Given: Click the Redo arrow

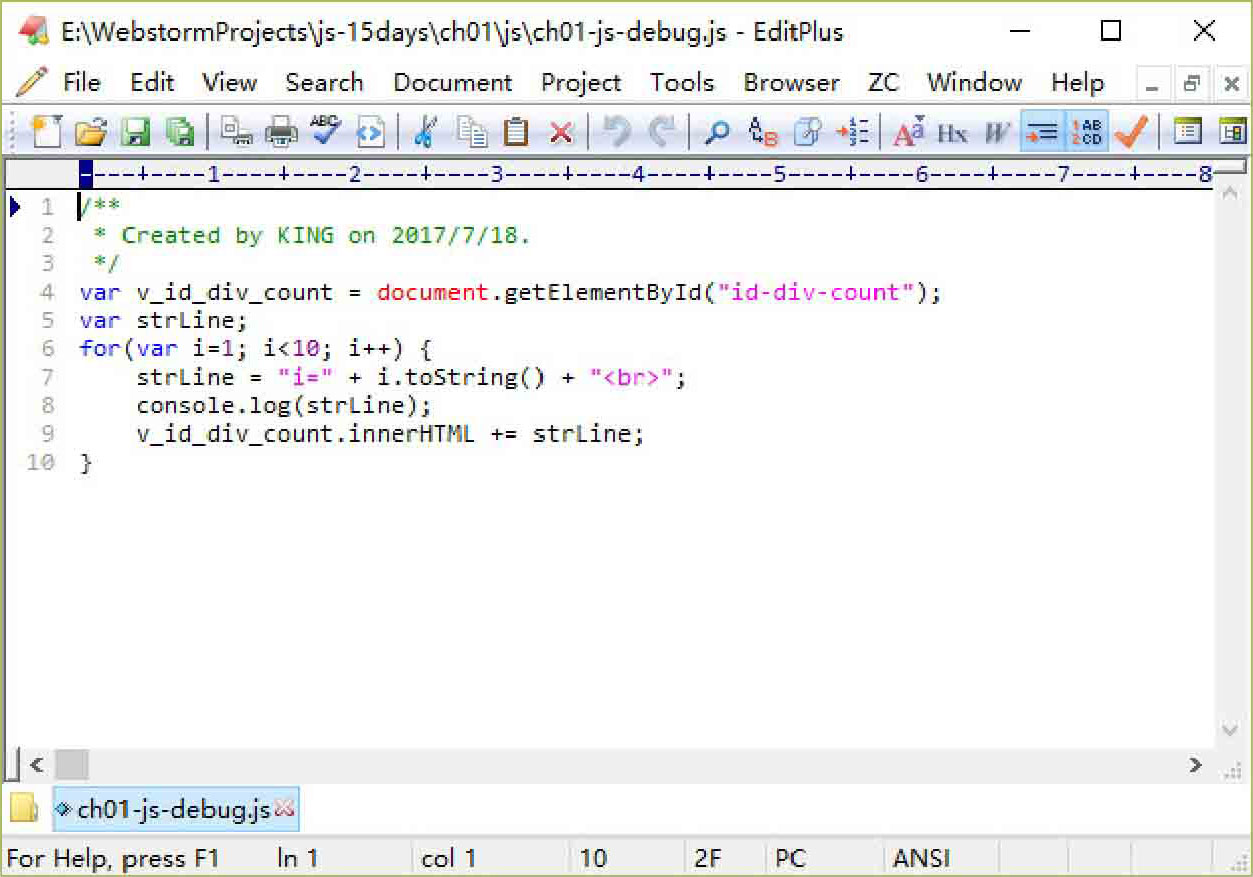Looking at the screenshot, I should point(661,132).
